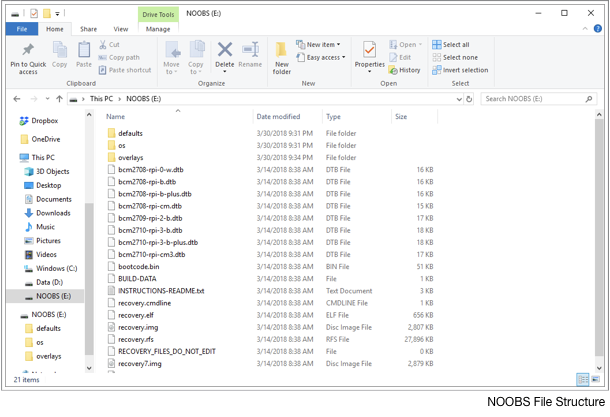Click the Copy to icon

196,49
